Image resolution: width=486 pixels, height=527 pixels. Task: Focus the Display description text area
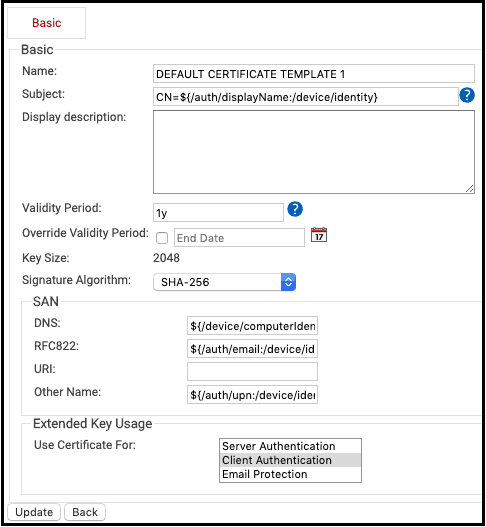click(314, 152)
